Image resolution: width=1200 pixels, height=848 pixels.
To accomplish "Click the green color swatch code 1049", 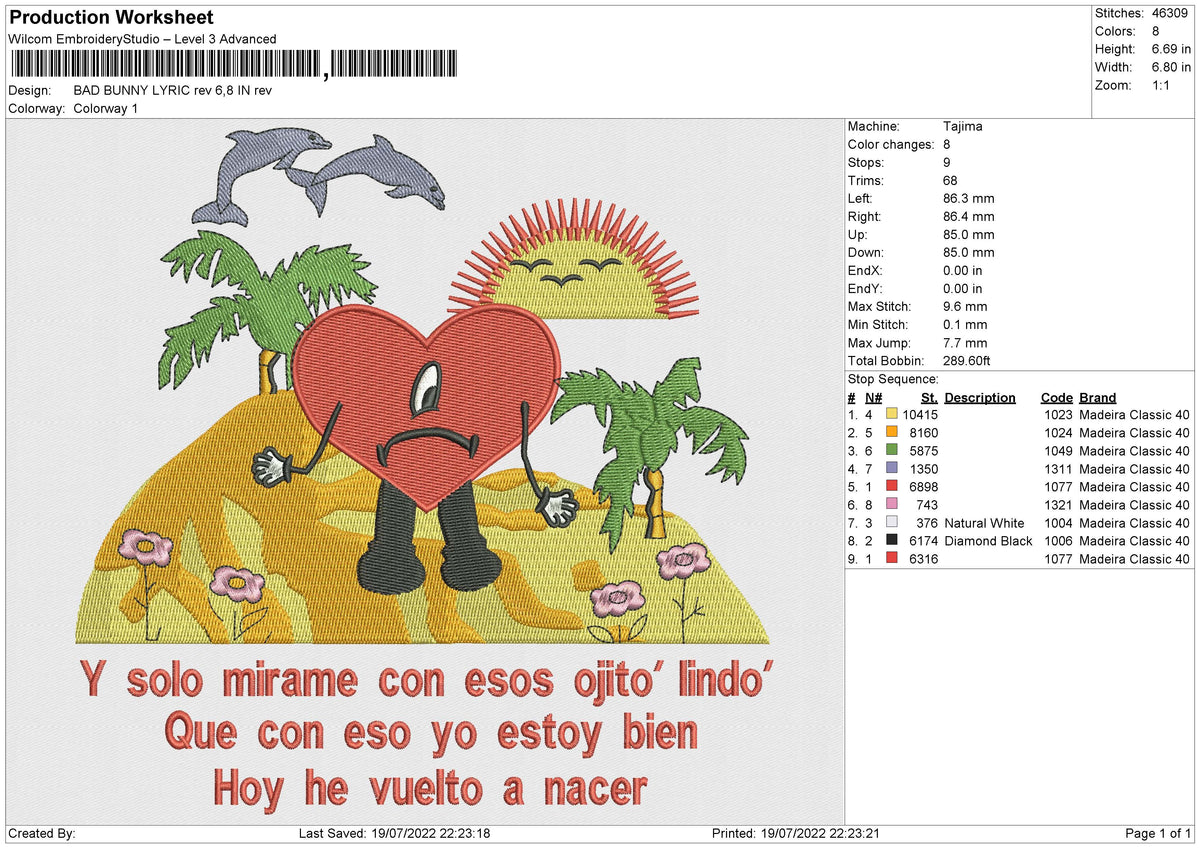I will [892, 451].
